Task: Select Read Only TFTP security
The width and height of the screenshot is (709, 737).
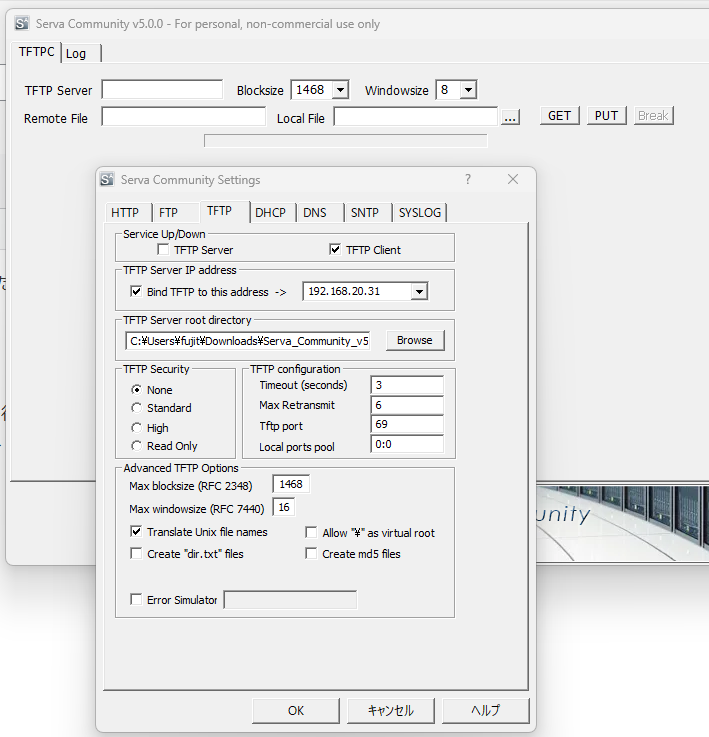Action: [x=136, y=446]
